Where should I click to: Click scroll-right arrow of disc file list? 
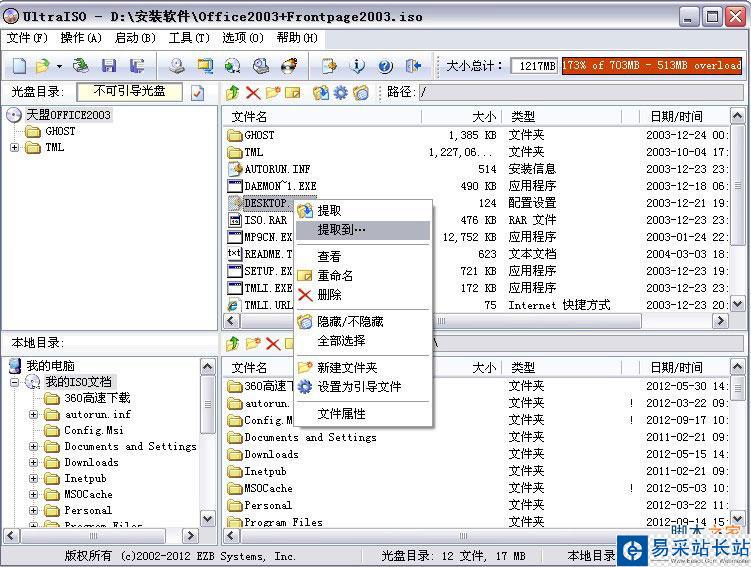[x=720, y=321]
